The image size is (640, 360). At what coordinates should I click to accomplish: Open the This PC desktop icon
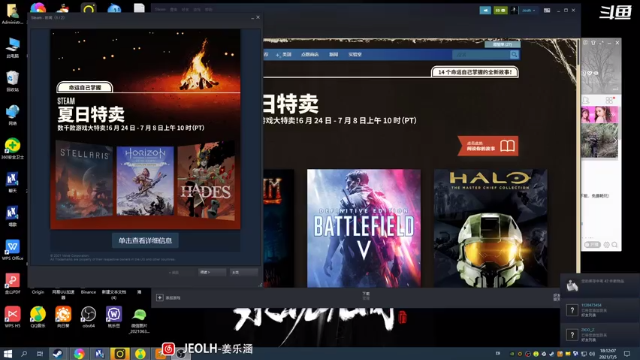tap(12, 47)
